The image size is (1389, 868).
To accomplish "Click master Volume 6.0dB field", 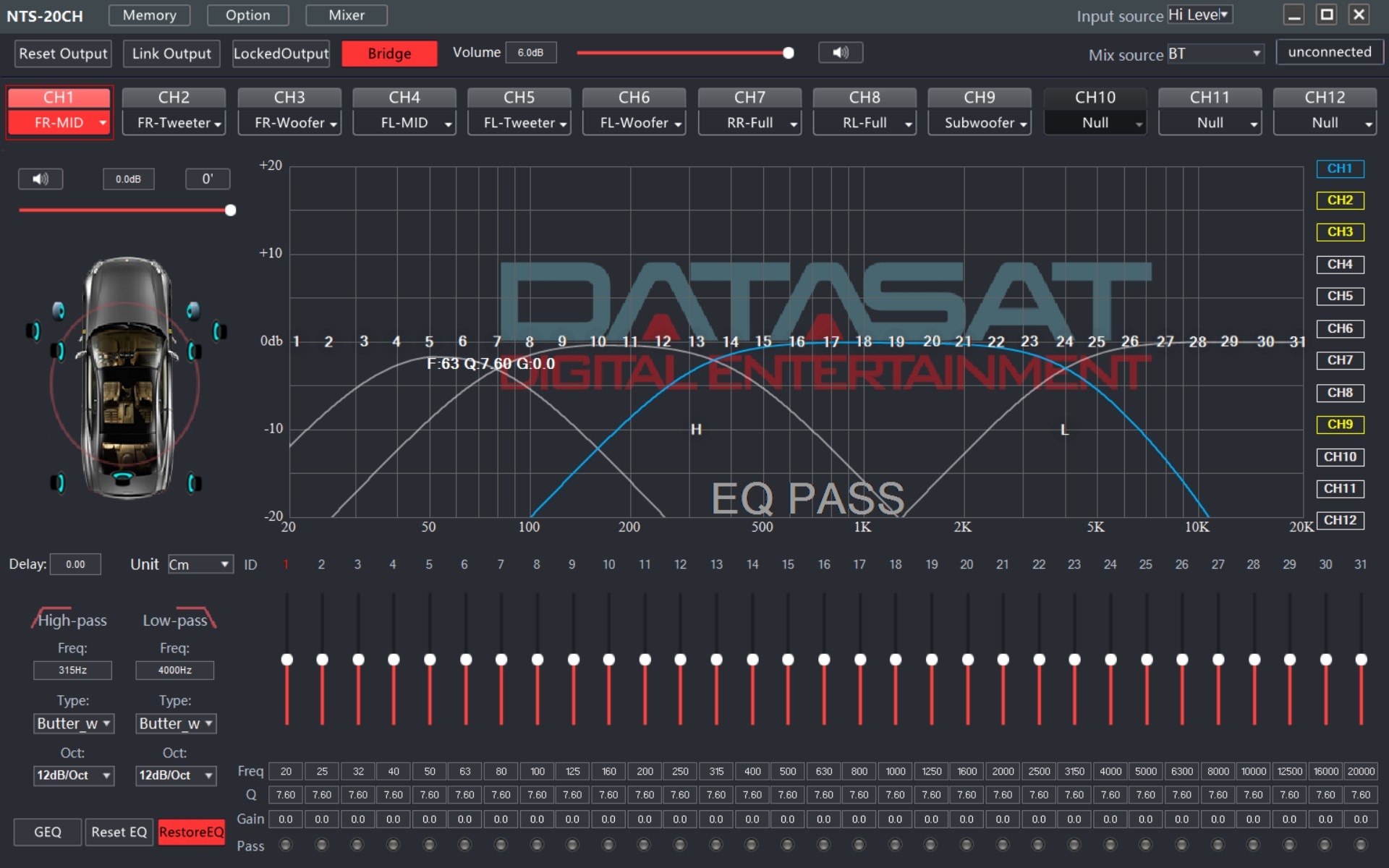I will click(531, 53).
